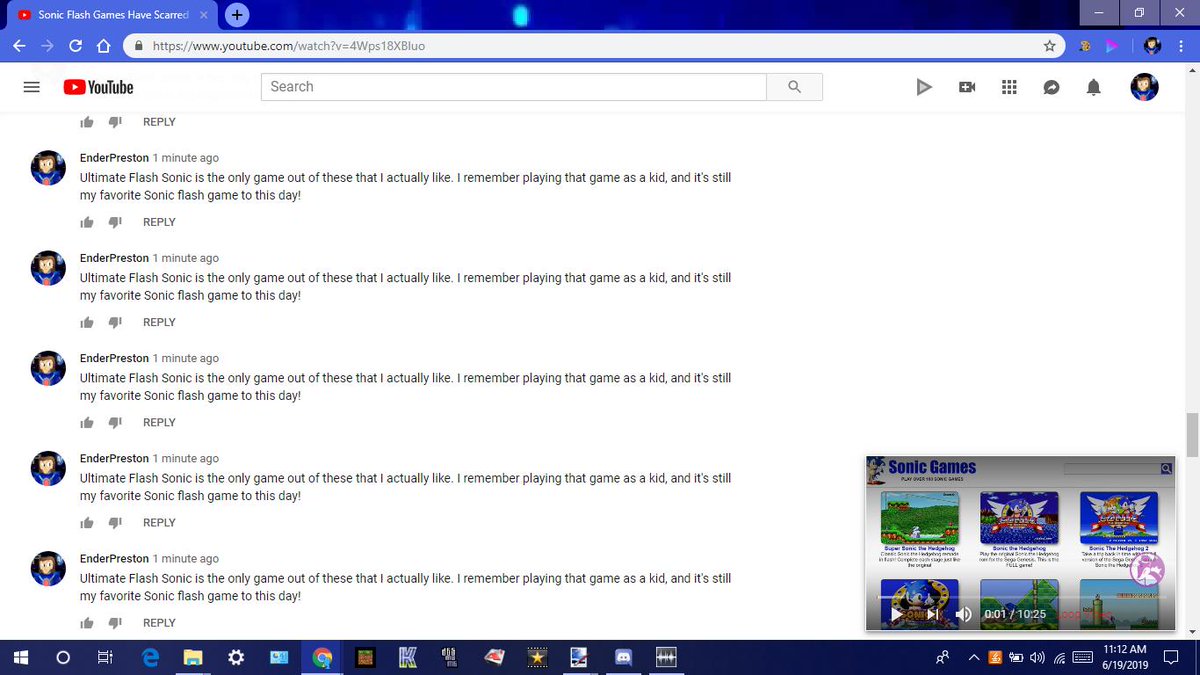Image resolution: width=1200 pixels, height=675 pixels.
Task: Open File Explorer from taskbar
Action: coord(193,657)
